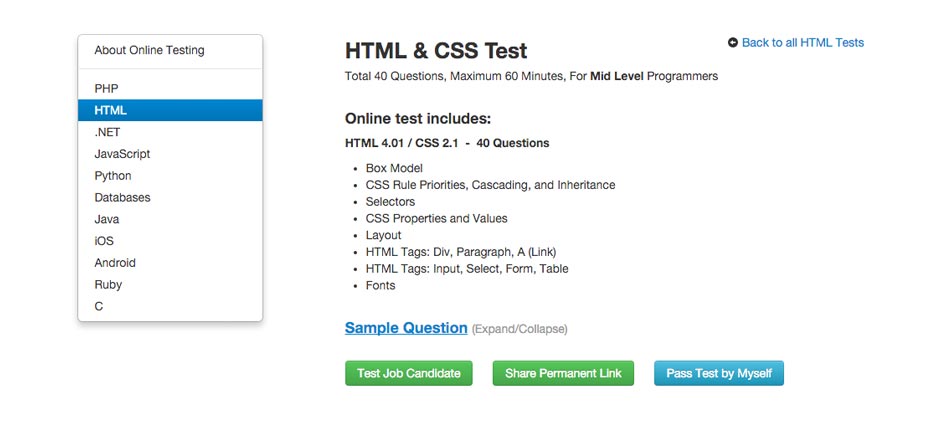Select PHP in the sidebar menu

point(107,89)
